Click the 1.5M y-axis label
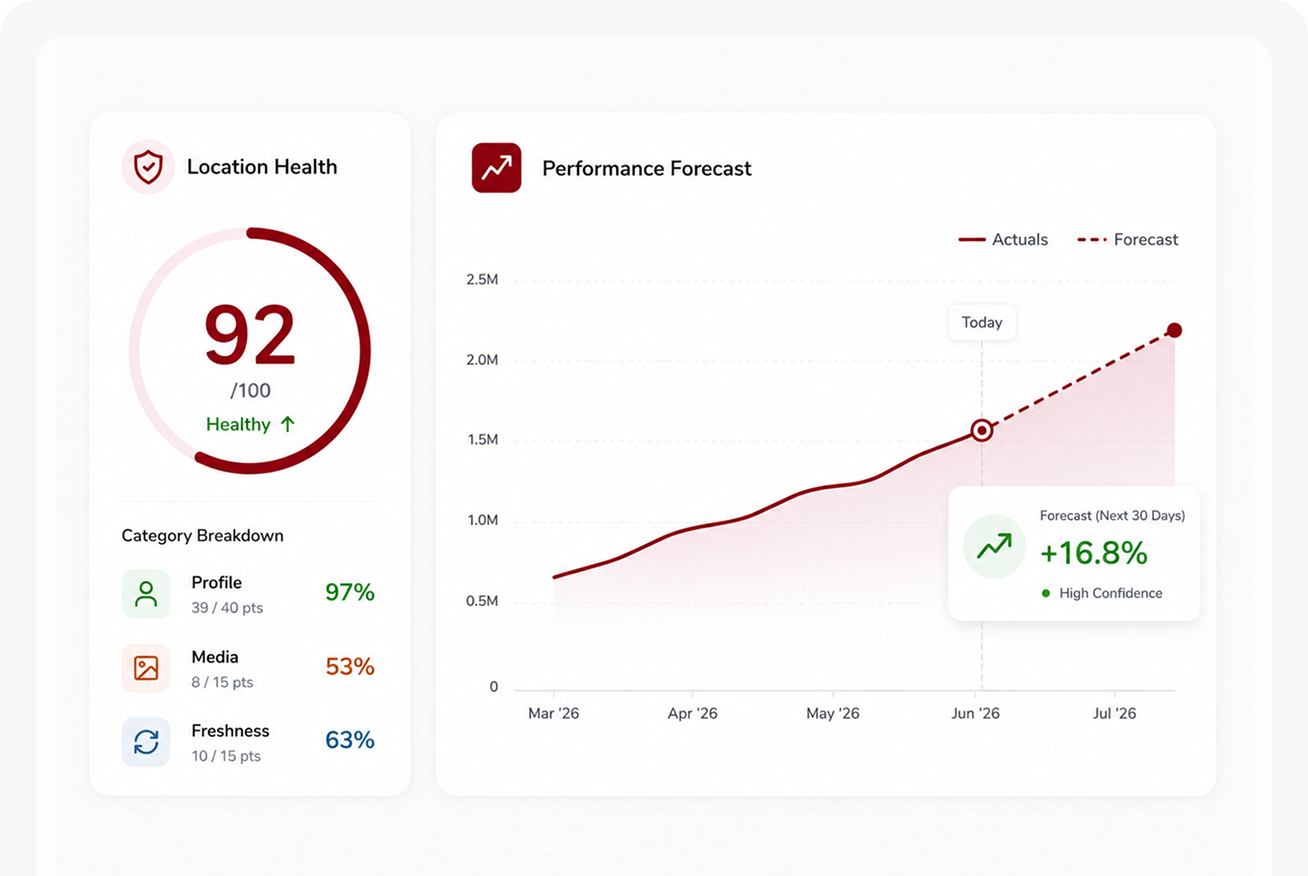 pos(482,441)
